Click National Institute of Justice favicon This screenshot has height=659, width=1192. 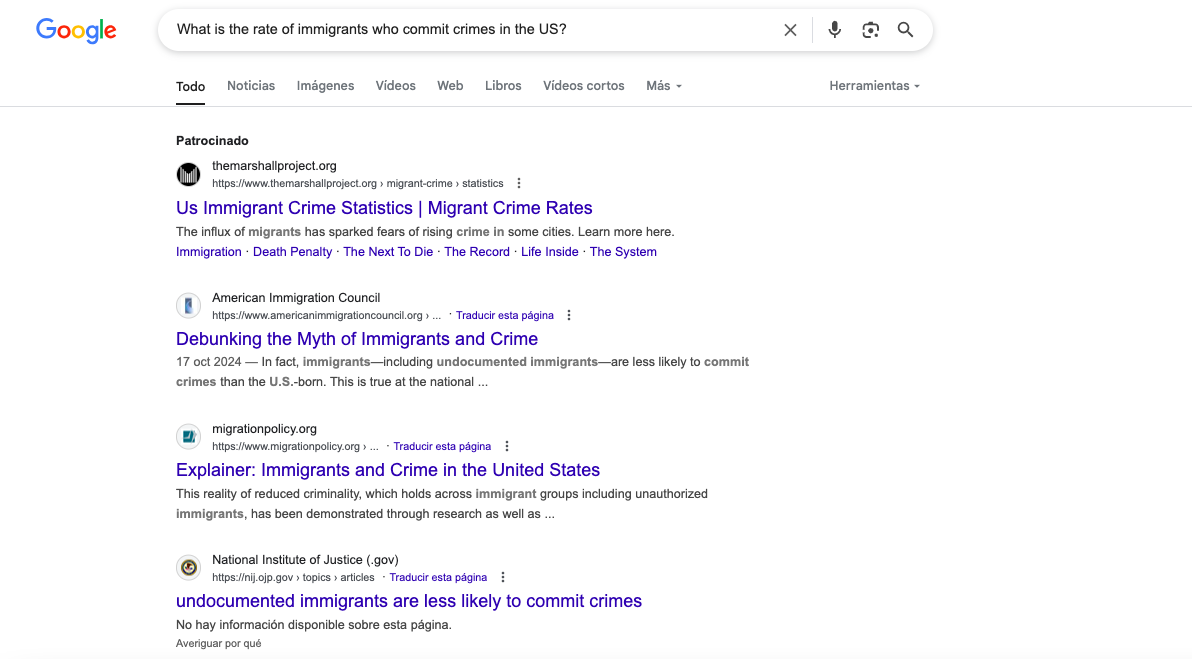(189, 567)
